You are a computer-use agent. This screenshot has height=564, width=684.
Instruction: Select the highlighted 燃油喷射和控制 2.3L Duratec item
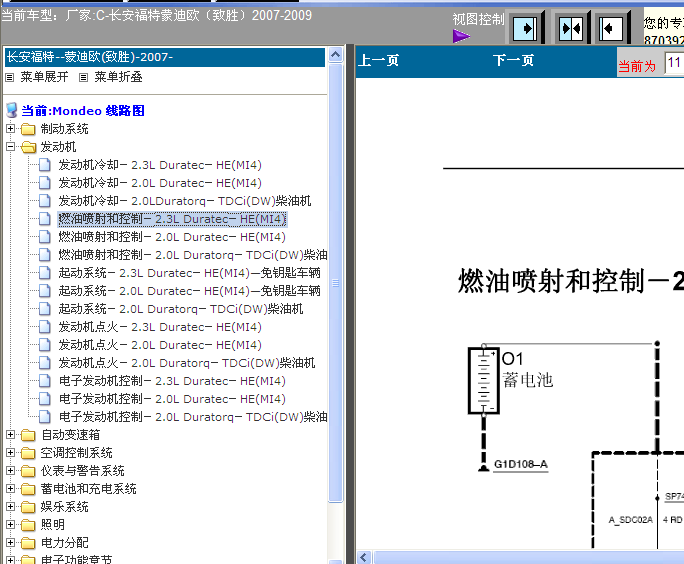172,219
